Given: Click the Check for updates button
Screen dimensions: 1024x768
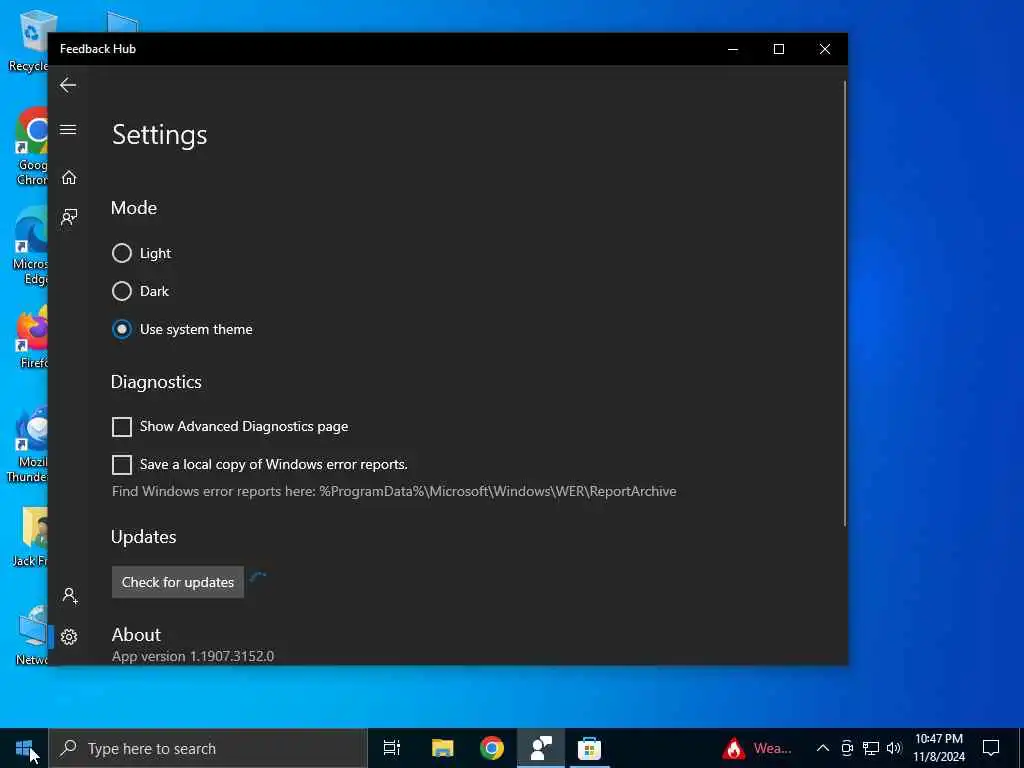Looking at the screenshot, I should coord(178,582).
